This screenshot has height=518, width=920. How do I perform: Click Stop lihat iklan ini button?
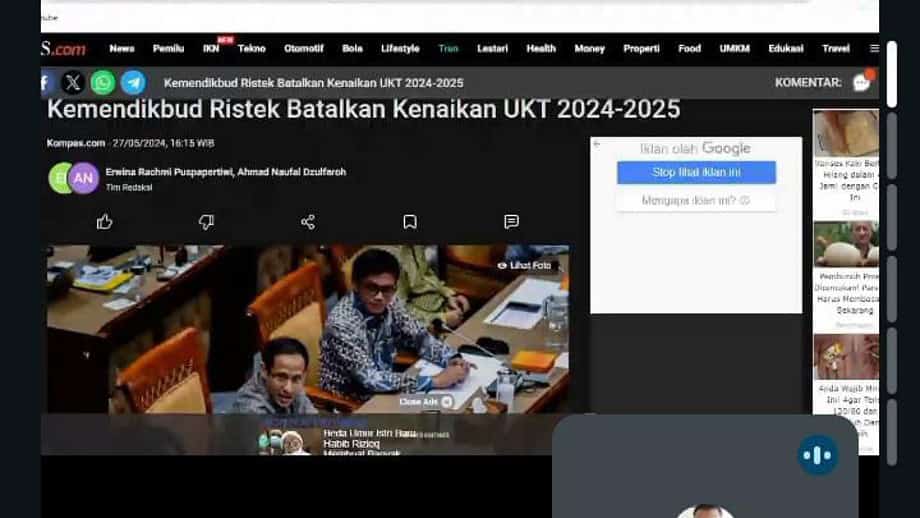pyautogui.click(x=696, y=172)
